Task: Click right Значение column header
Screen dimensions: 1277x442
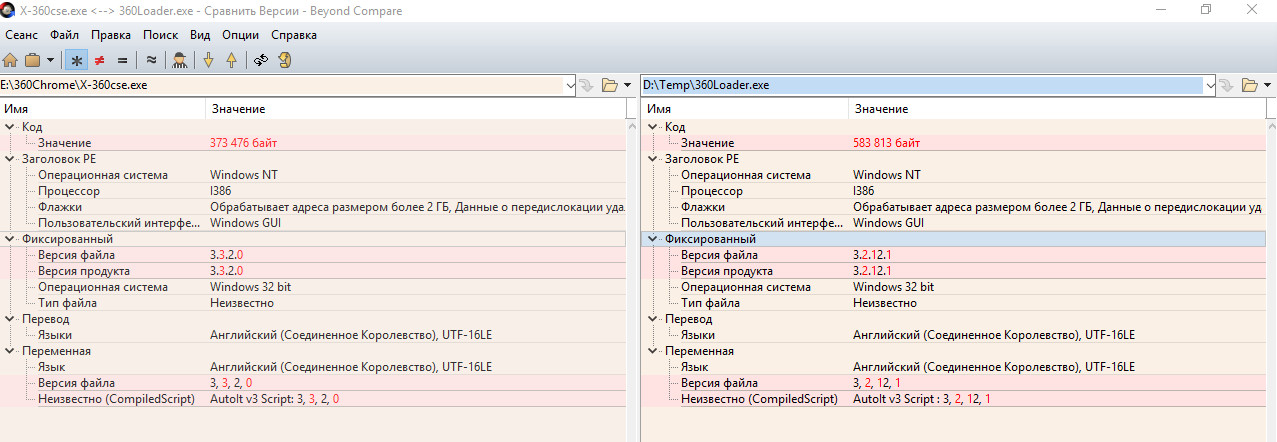Action: coord(1055,108)
